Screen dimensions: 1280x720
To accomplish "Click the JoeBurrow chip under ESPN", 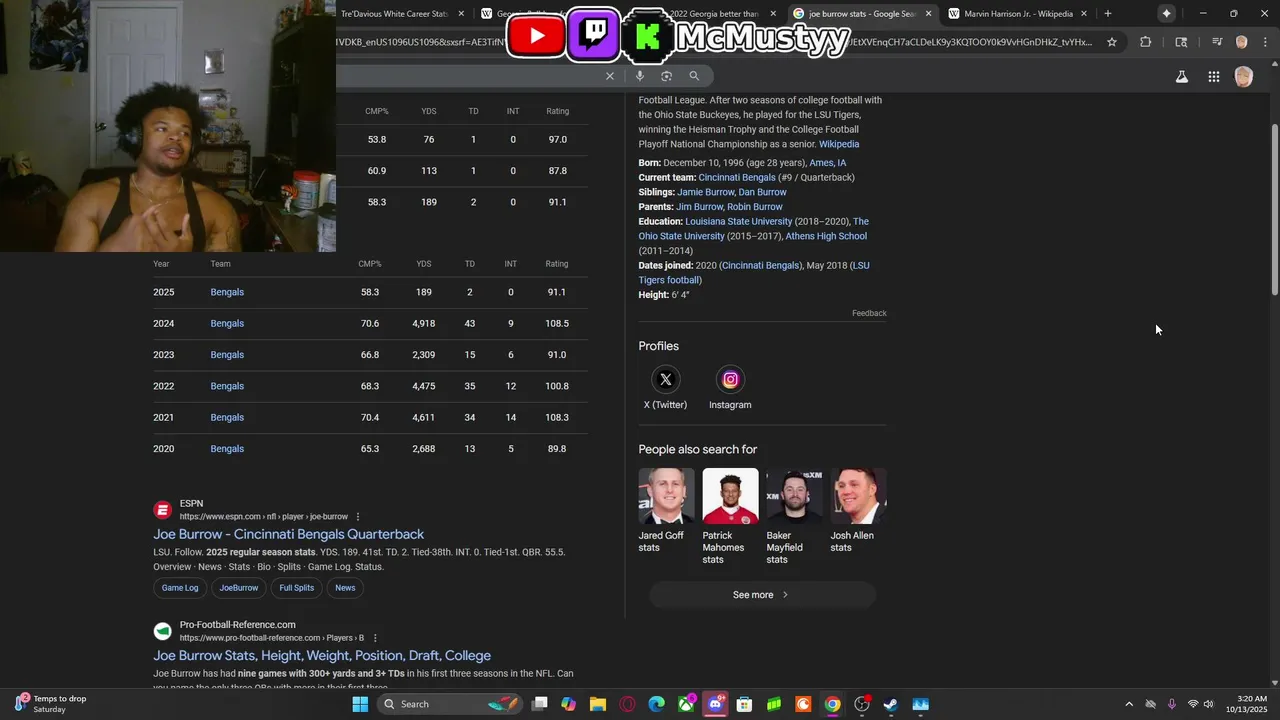I will 238,588.
